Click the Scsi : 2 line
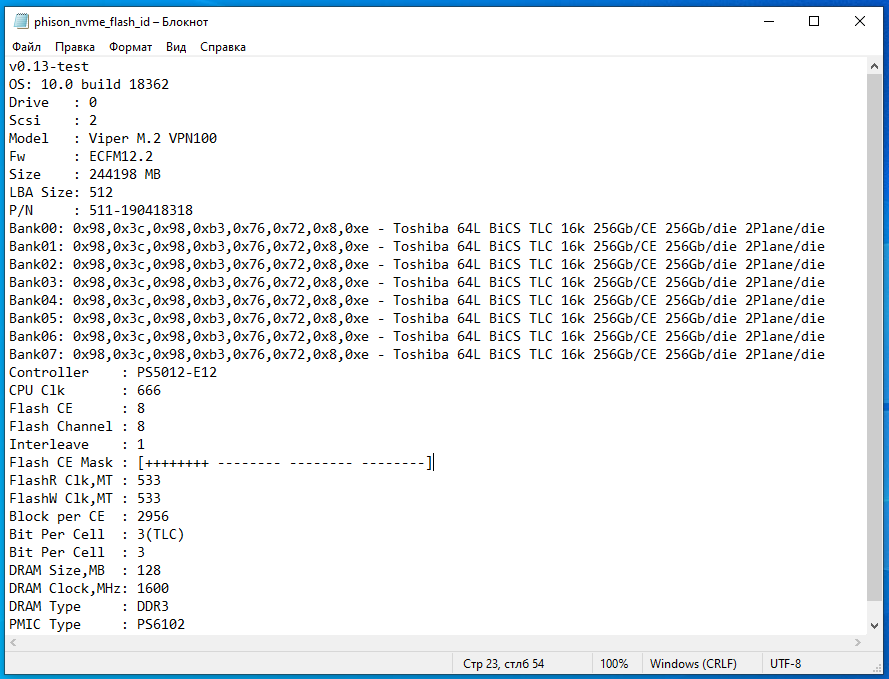The height and width of the screenshot is (679, 889). (53, 121)
